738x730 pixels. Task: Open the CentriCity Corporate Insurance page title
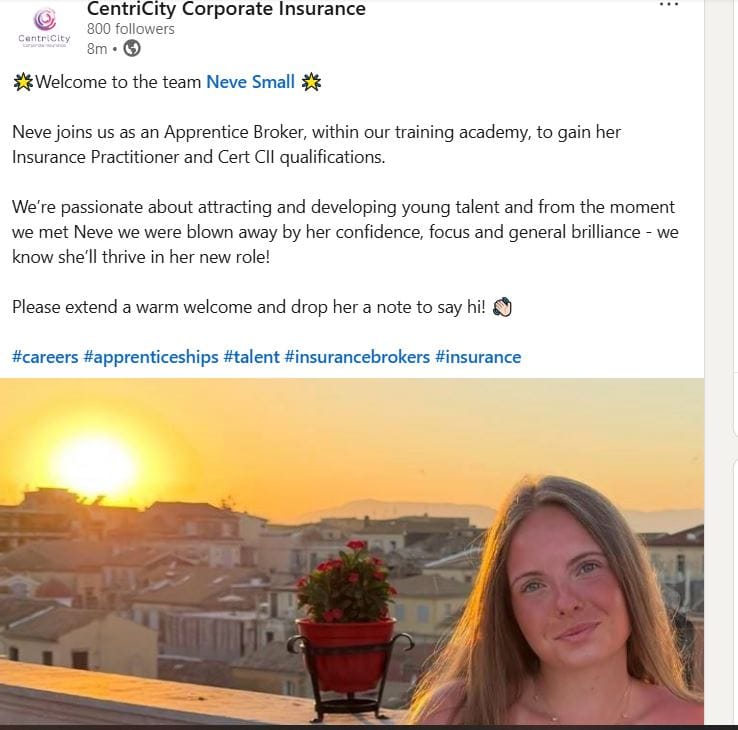point(226,9)
